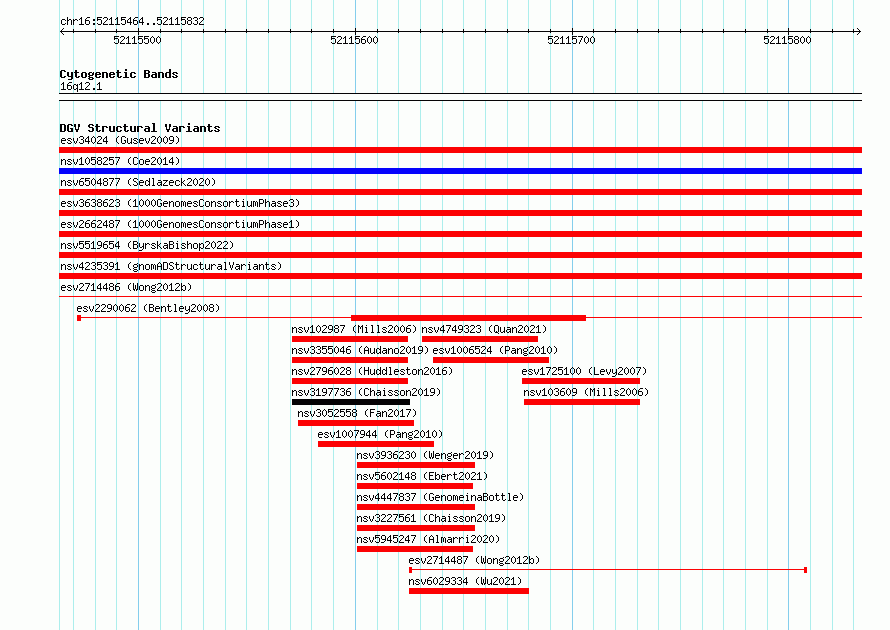Click the esv34024 (Gusev2009) variant label
The width and height of the screenshot is (890, 630).
click(120, 140)
